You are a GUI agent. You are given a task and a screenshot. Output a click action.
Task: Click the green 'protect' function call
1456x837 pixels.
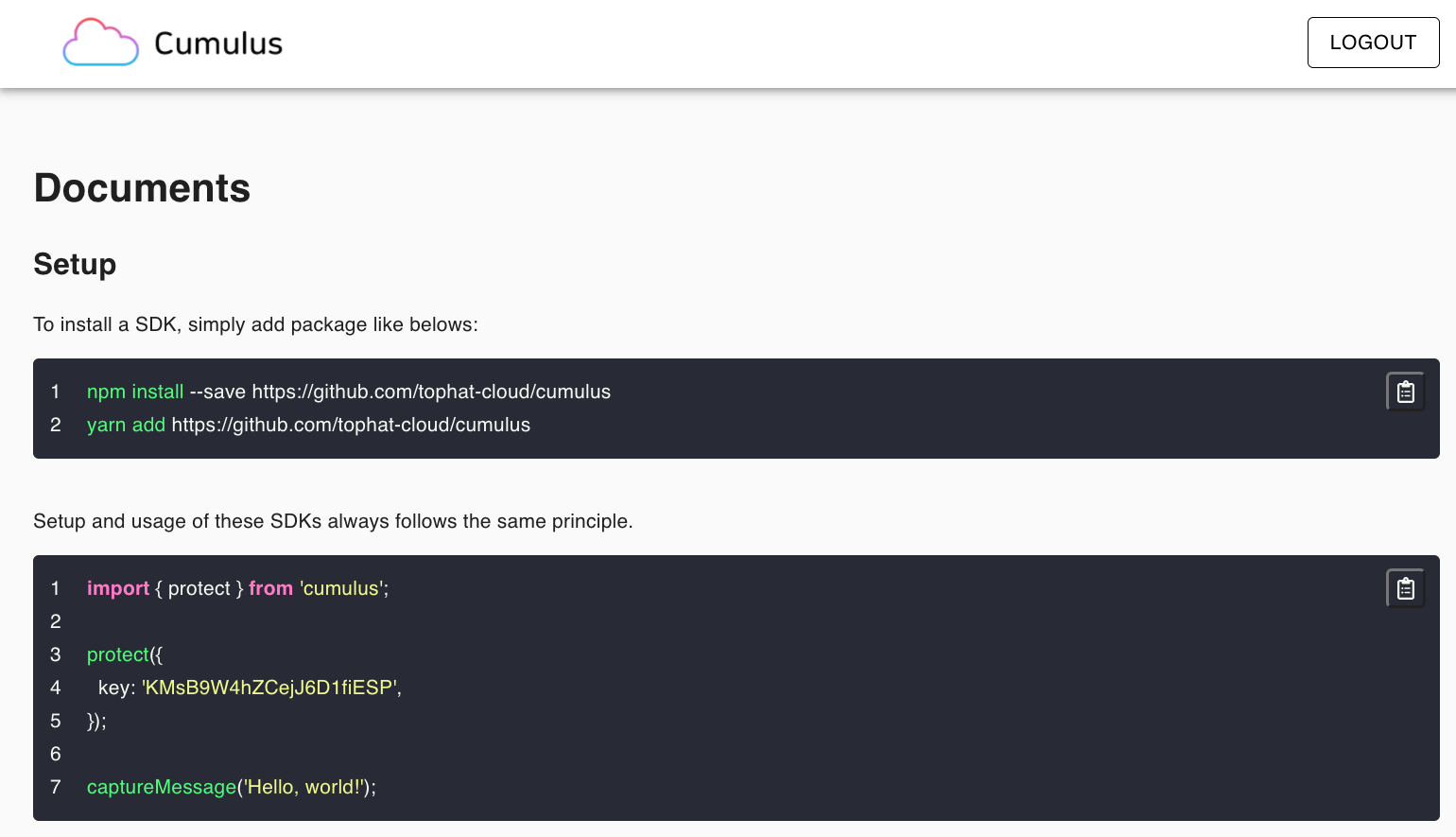tap(118, 654)
